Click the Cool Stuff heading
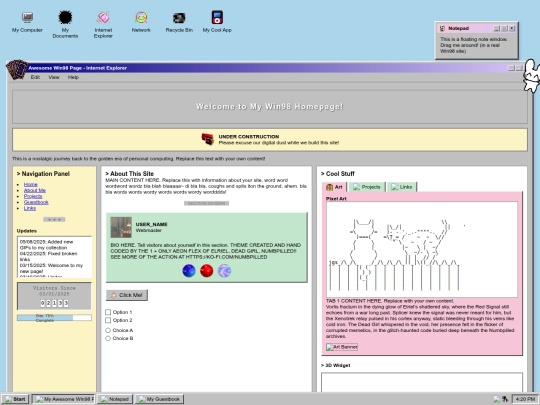Viewport: 540px width, 405px height. tap(338, 174)
